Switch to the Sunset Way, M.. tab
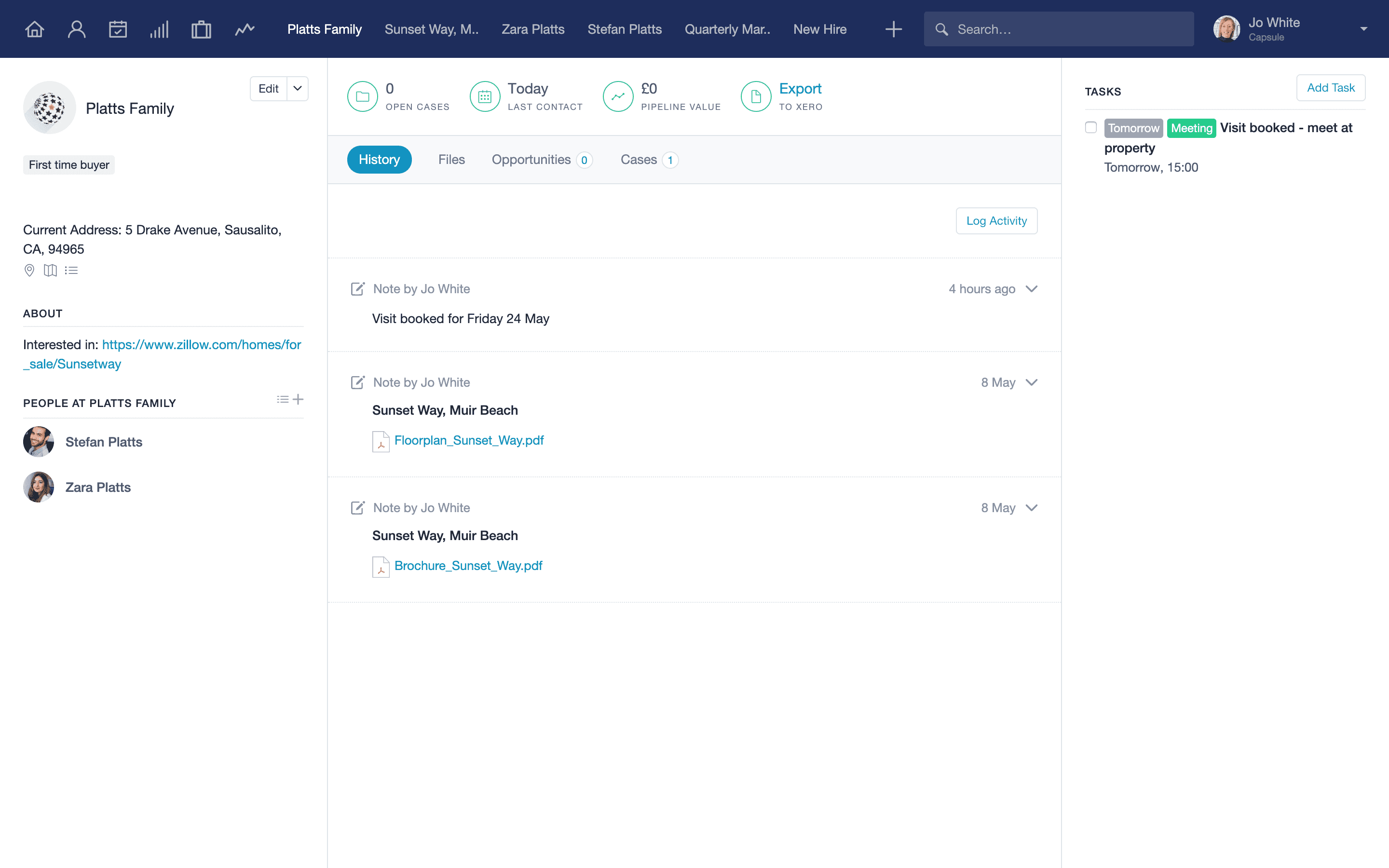Image resolution: width=1389 pixels, height=868 pixels. (432, 29)
